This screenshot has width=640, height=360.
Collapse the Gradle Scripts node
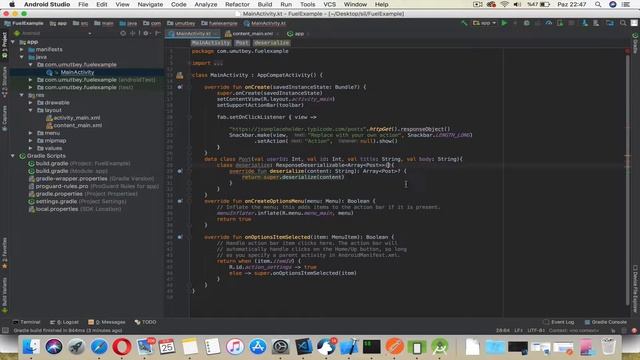(13, 156)
